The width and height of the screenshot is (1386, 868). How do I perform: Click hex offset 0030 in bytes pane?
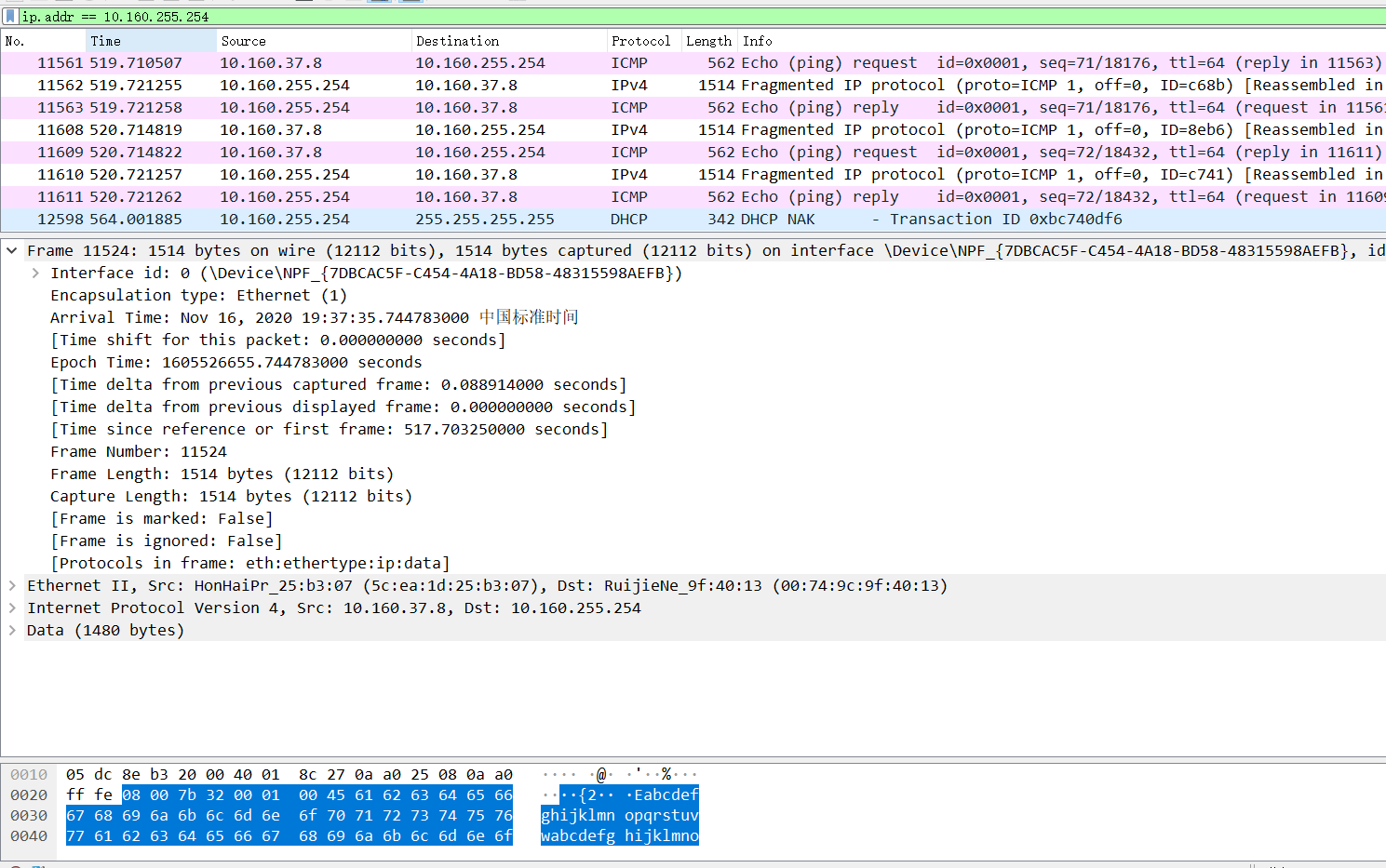(x=29, y=815)
